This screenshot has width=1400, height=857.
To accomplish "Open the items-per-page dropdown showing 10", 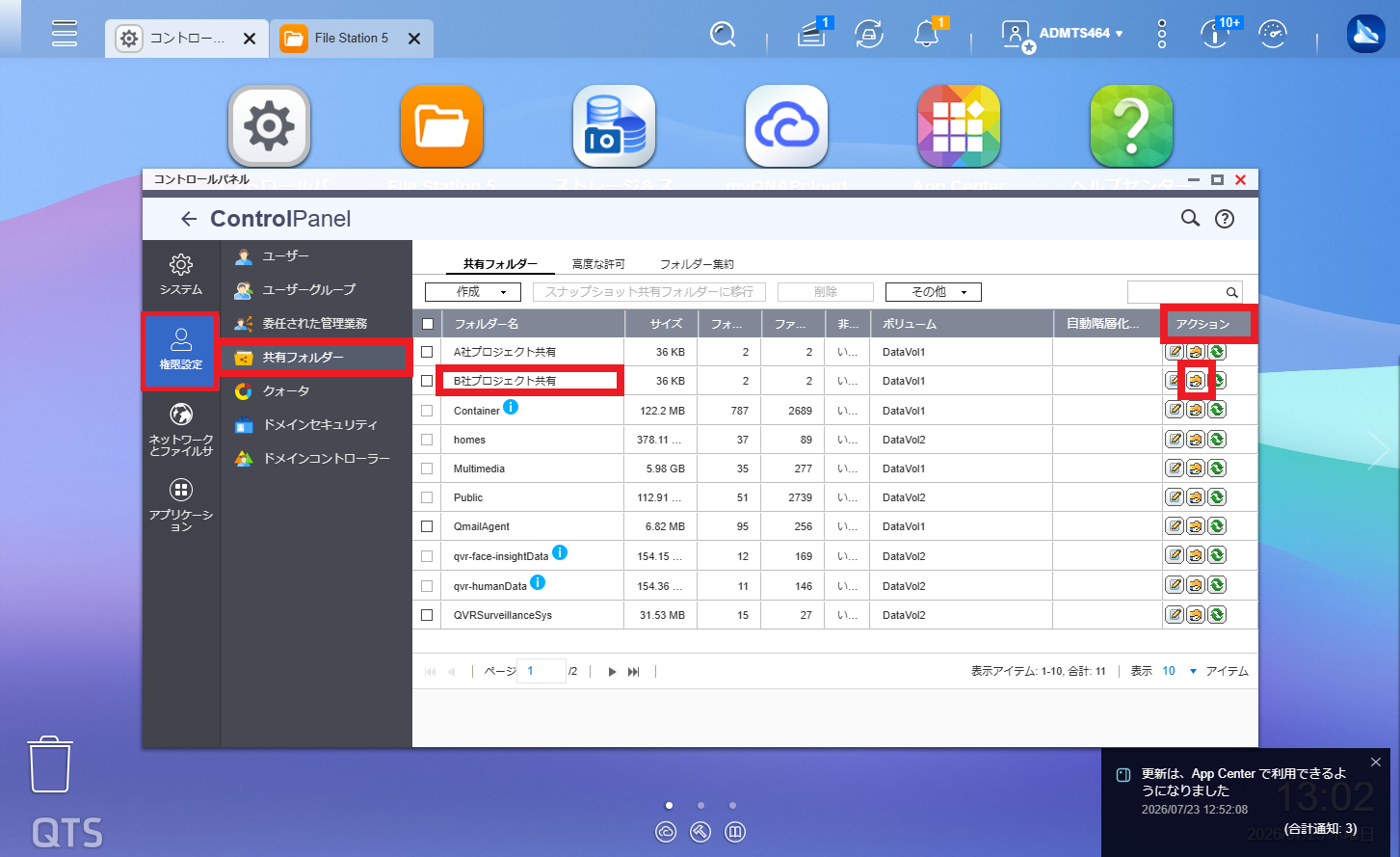I will point(1179,671).
